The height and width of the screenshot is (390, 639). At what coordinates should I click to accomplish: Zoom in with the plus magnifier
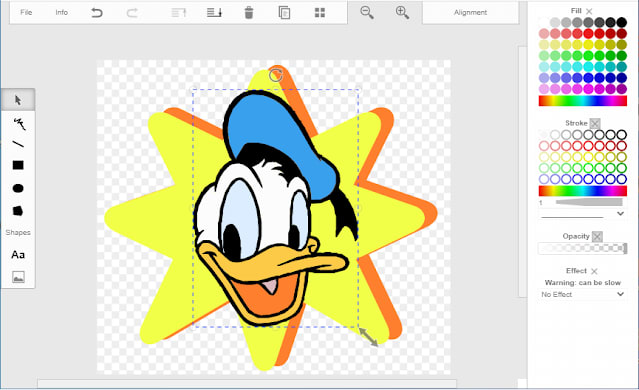click(x=402, y=13)
